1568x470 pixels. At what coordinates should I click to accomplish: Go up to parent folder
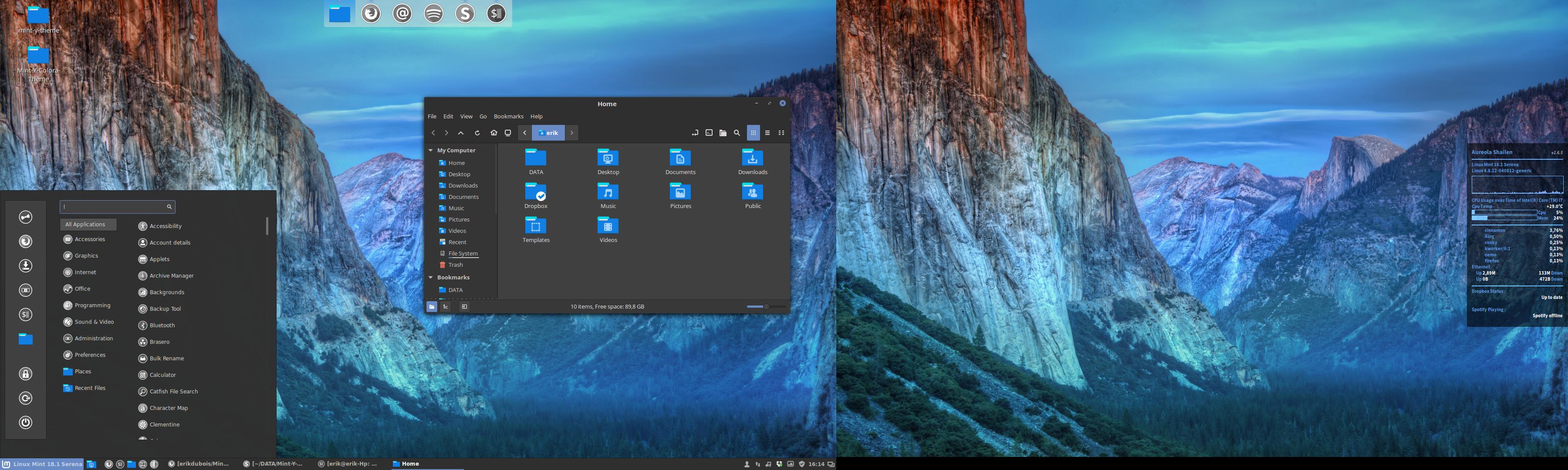tap(461, 133)
